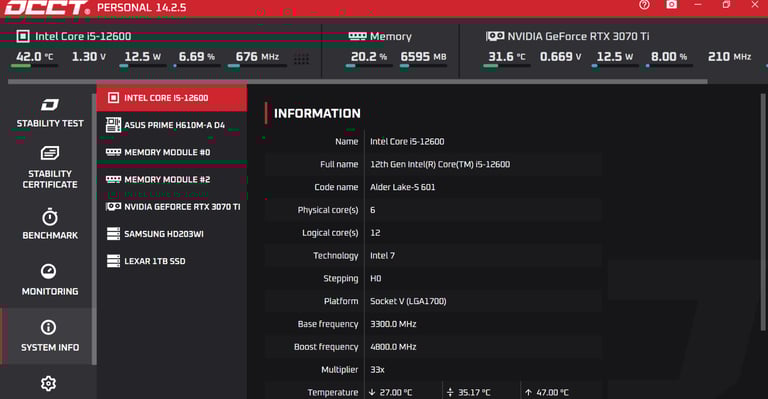Click CPU temperature 42.0 °C reading
The height and width of the screenshot is (399, 768).
pyautogui.click(x=34, y=57)
